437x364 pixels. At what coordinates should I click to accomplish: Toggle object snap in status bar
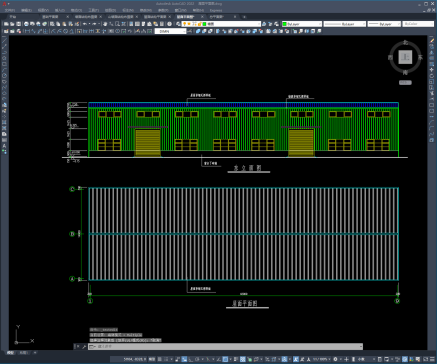[x=225, y=359]
